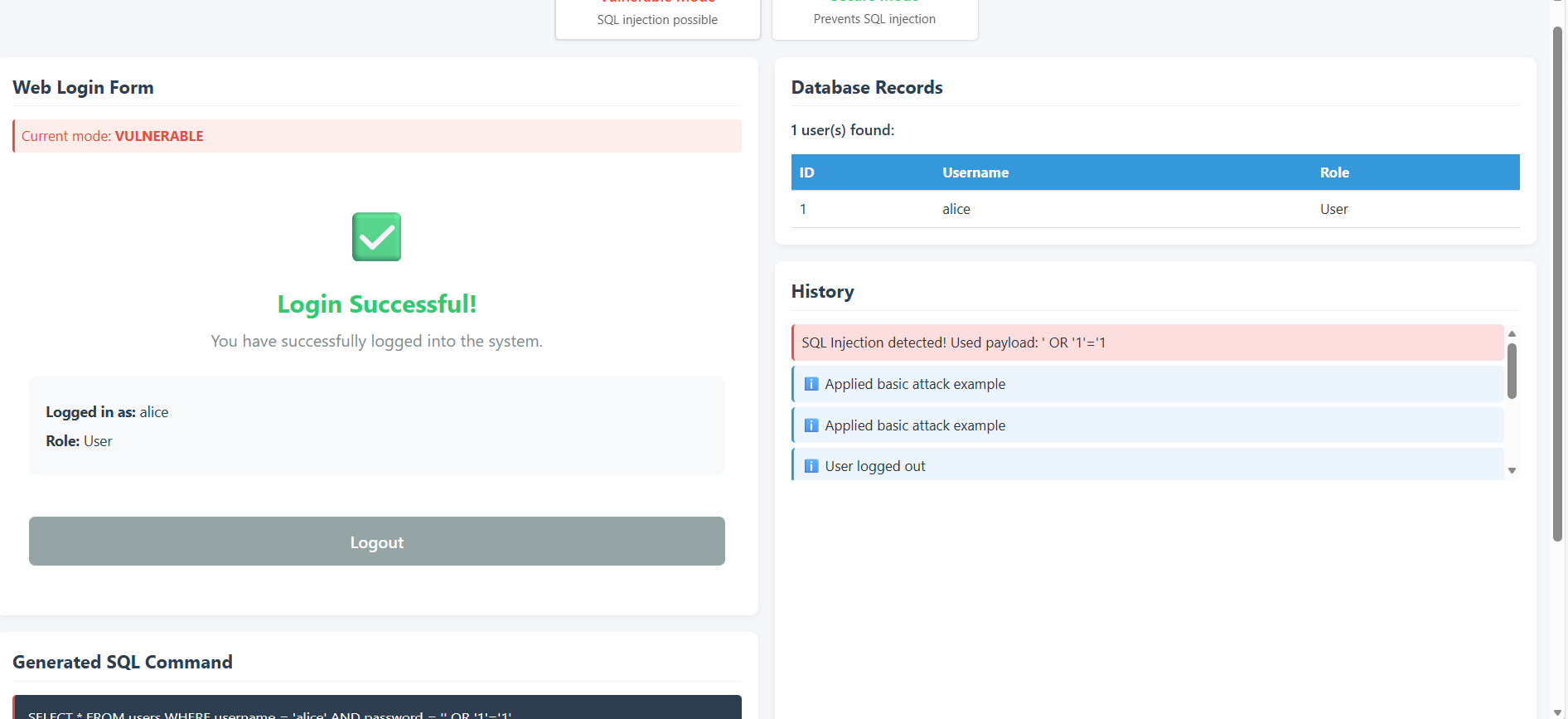Click the Username column header

[975, 172]
